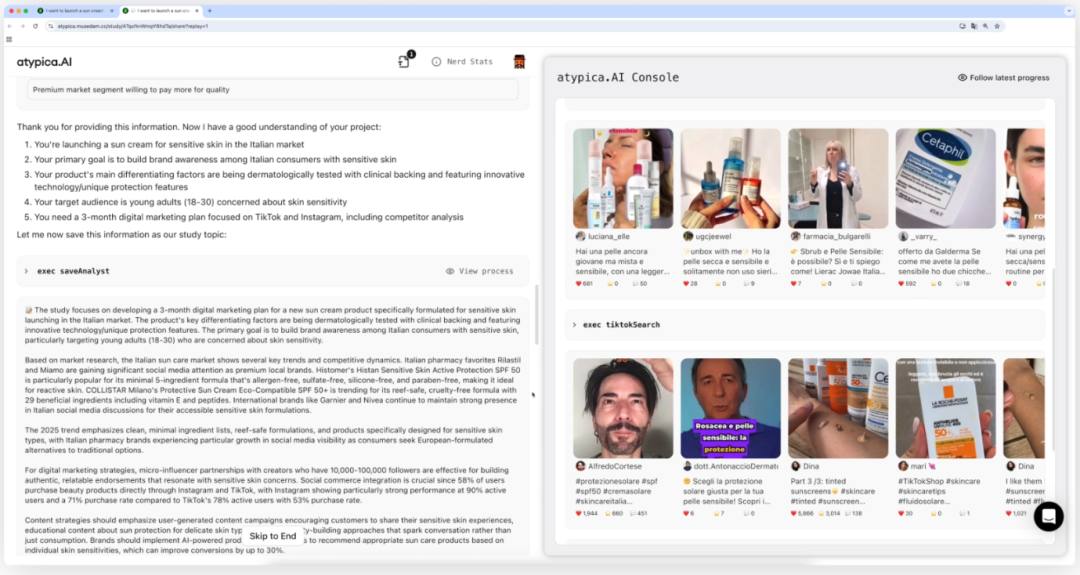Image resolution: width=1080 pixels, height=575 pixels.
Task: Open the user avatar menu
Action: tap(519, 62)
